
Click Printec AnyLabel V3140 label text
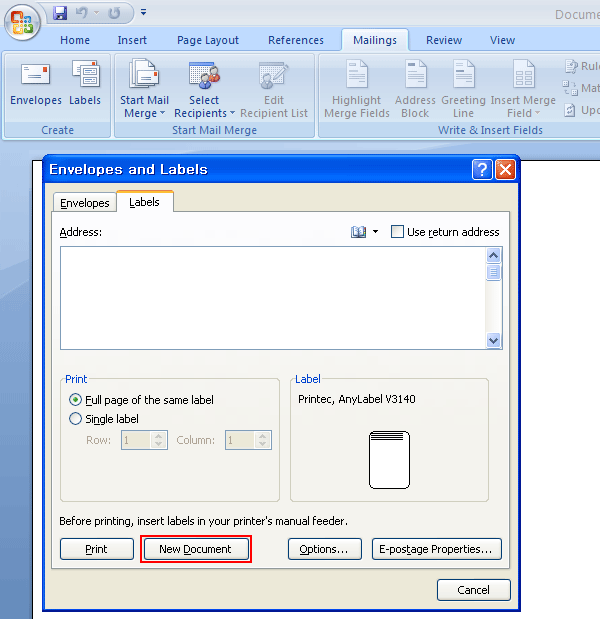(x=356, y=399)
